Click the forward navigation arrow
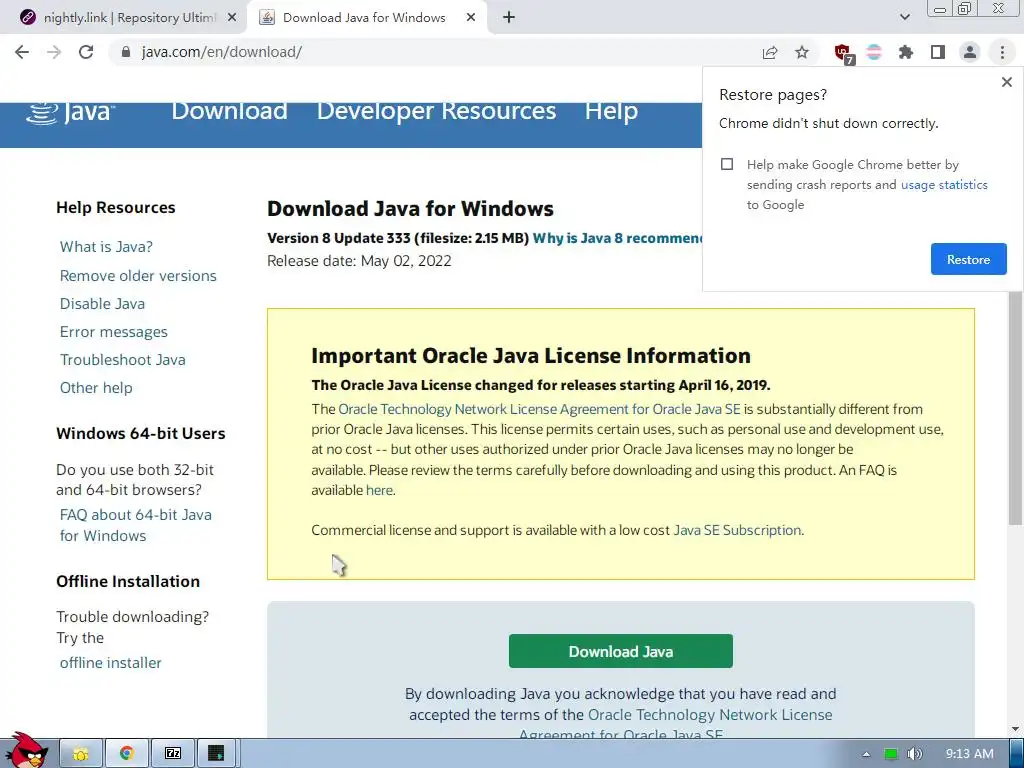The image size is (1024, 768). [x=54, y=52]
